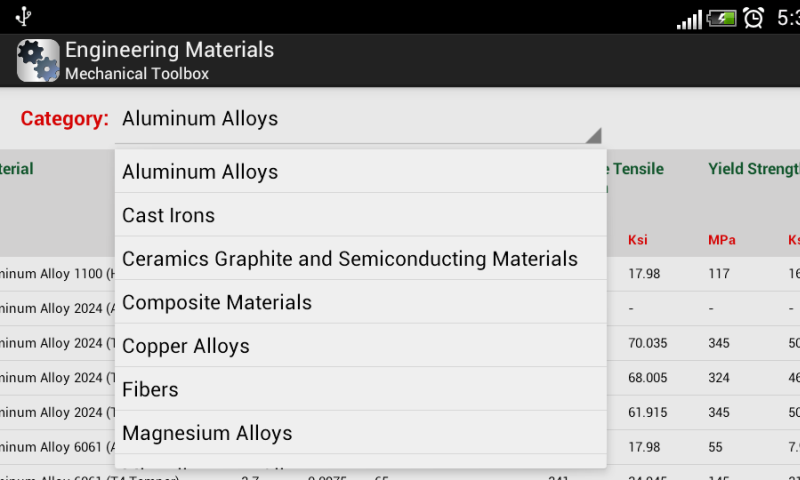Tap the alarm clock status icon

coord(754,18)
